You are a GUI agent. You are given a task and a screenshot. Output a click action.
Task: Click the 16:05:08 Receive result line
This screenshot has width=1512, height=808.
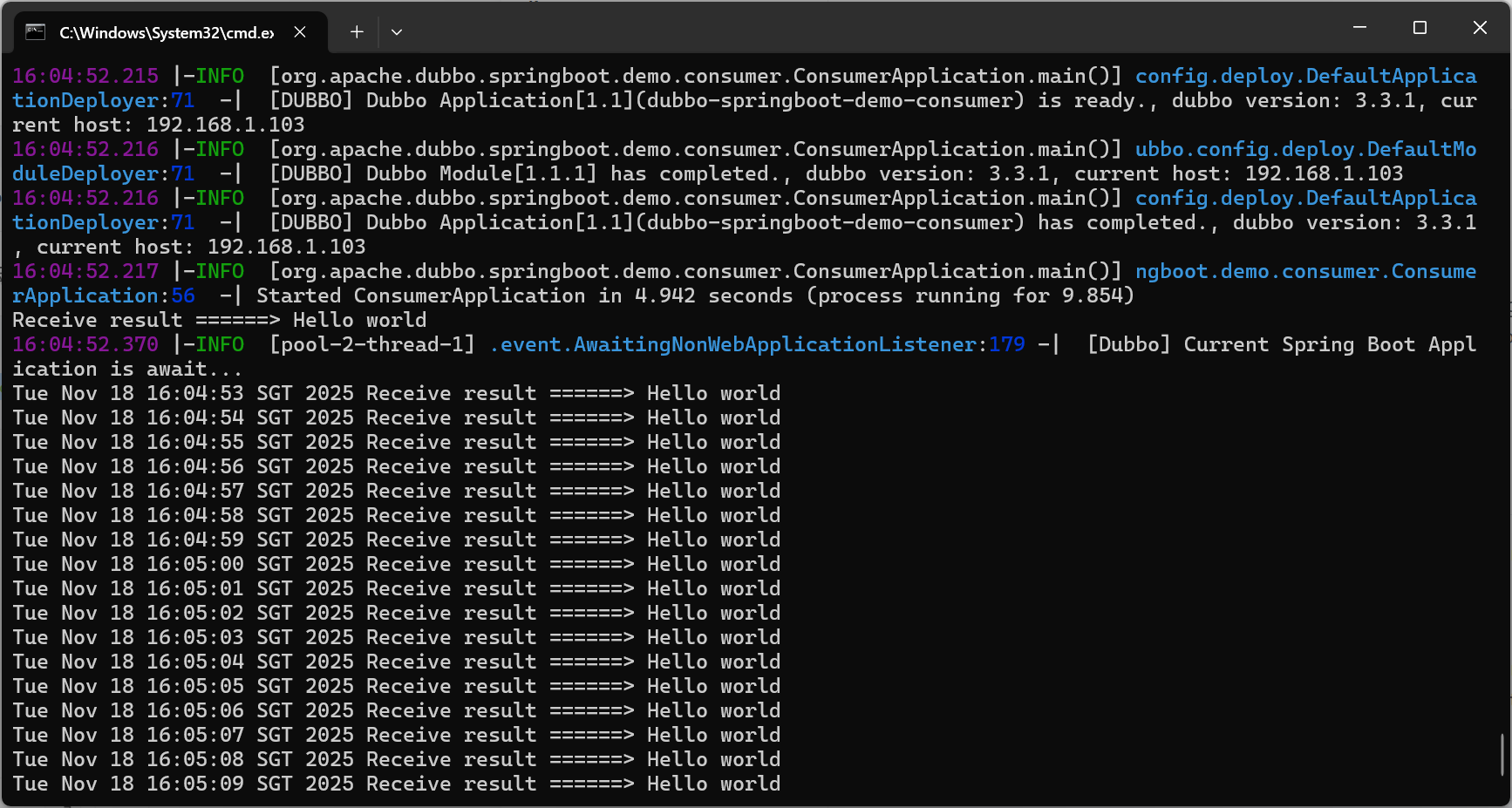tap(397, 759)
